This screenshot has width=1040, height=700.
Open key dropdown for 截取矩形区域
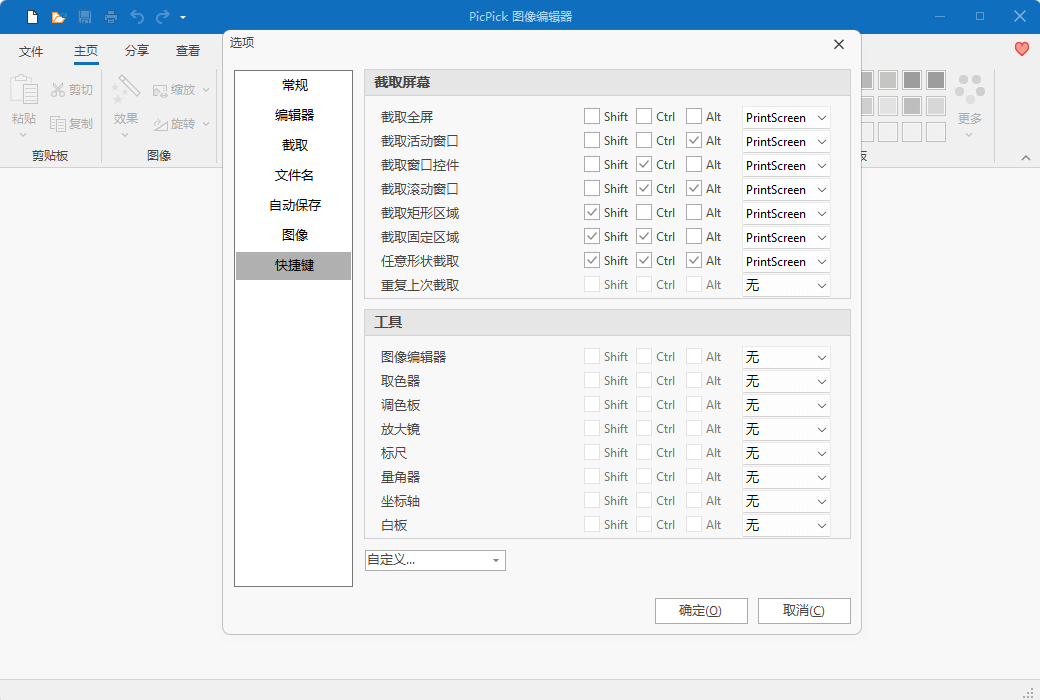coord(786,214)
